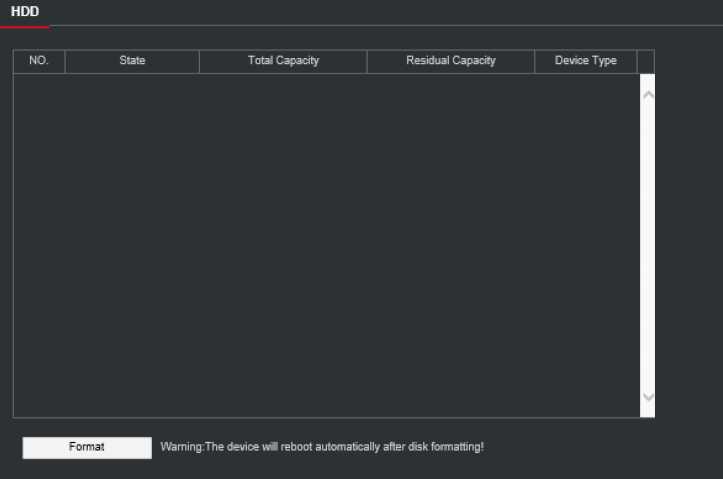Screen dimensions: 723x479
Task: Click the red underline beneath the HDD tab
Action: coord(25,26)
